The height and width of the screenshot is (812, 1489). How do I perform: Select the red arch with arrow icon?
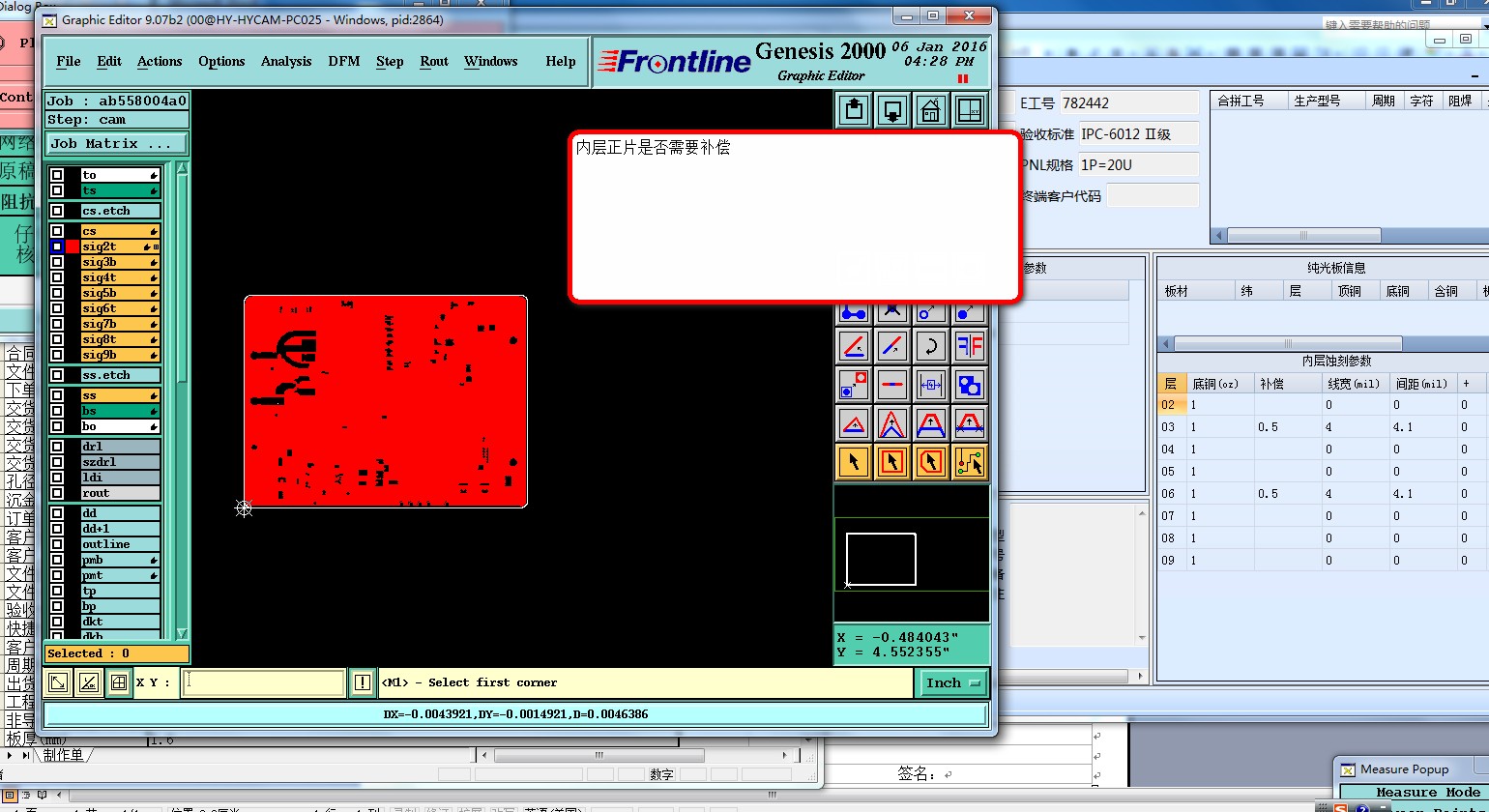pyautogui.click(x=931, y=422)
